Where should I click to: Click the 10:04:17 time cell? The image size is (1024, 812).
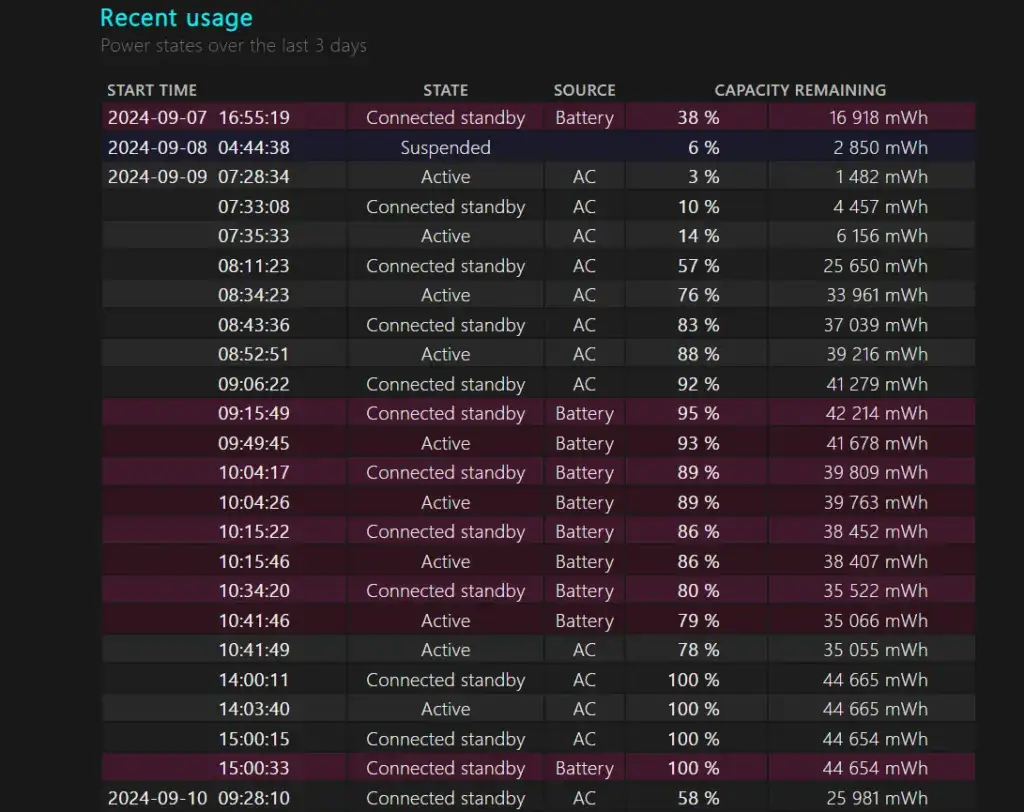pos(253,472)
